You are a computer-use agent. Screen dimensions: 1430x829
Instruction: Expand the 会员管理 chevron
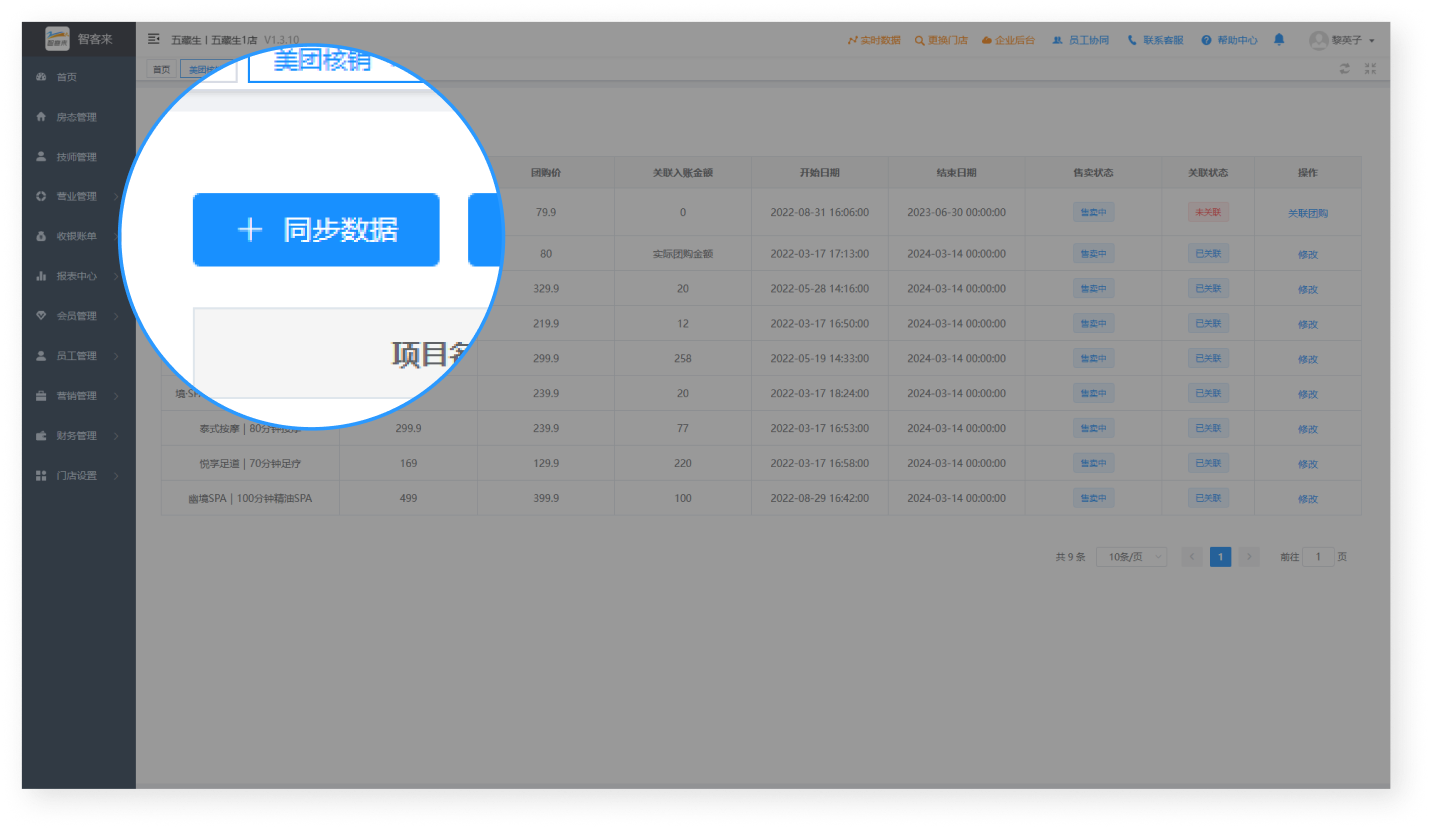(116, 316)
